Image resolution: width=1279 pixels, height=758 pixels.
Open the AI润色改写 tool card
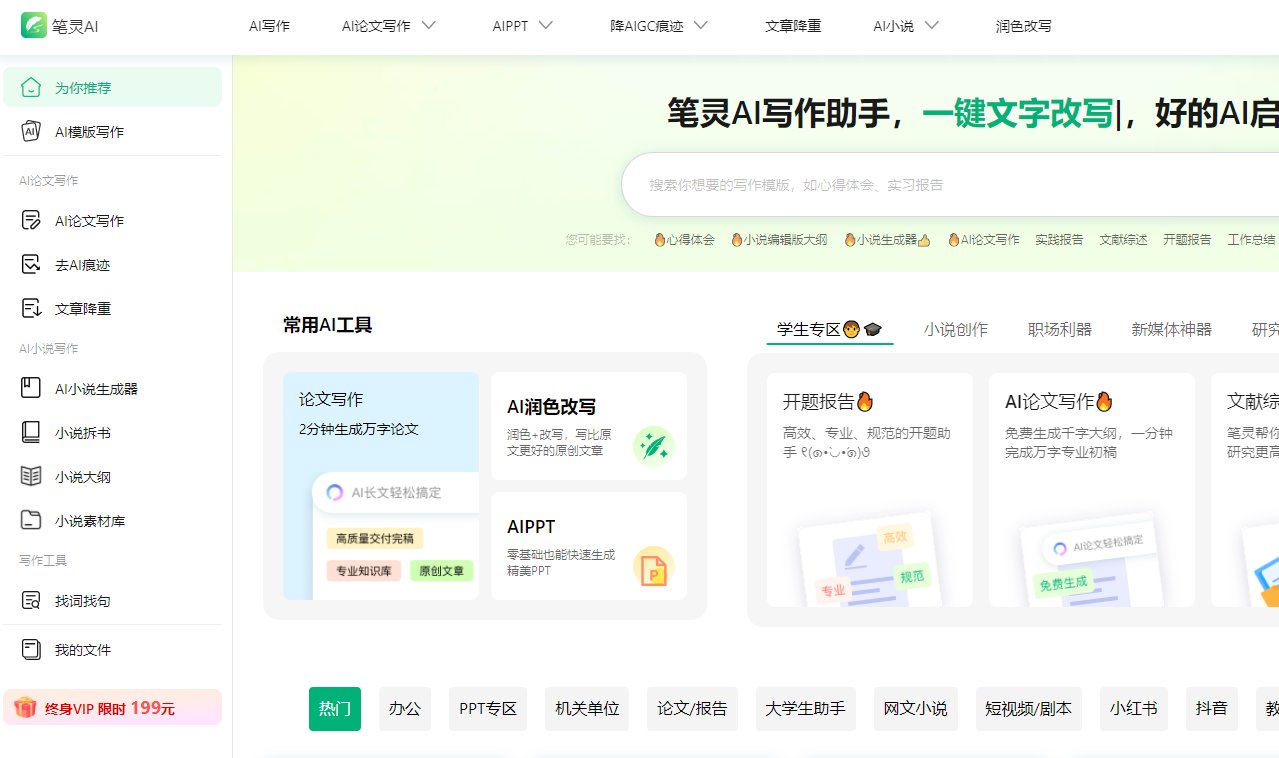click(x=589, y=426)
